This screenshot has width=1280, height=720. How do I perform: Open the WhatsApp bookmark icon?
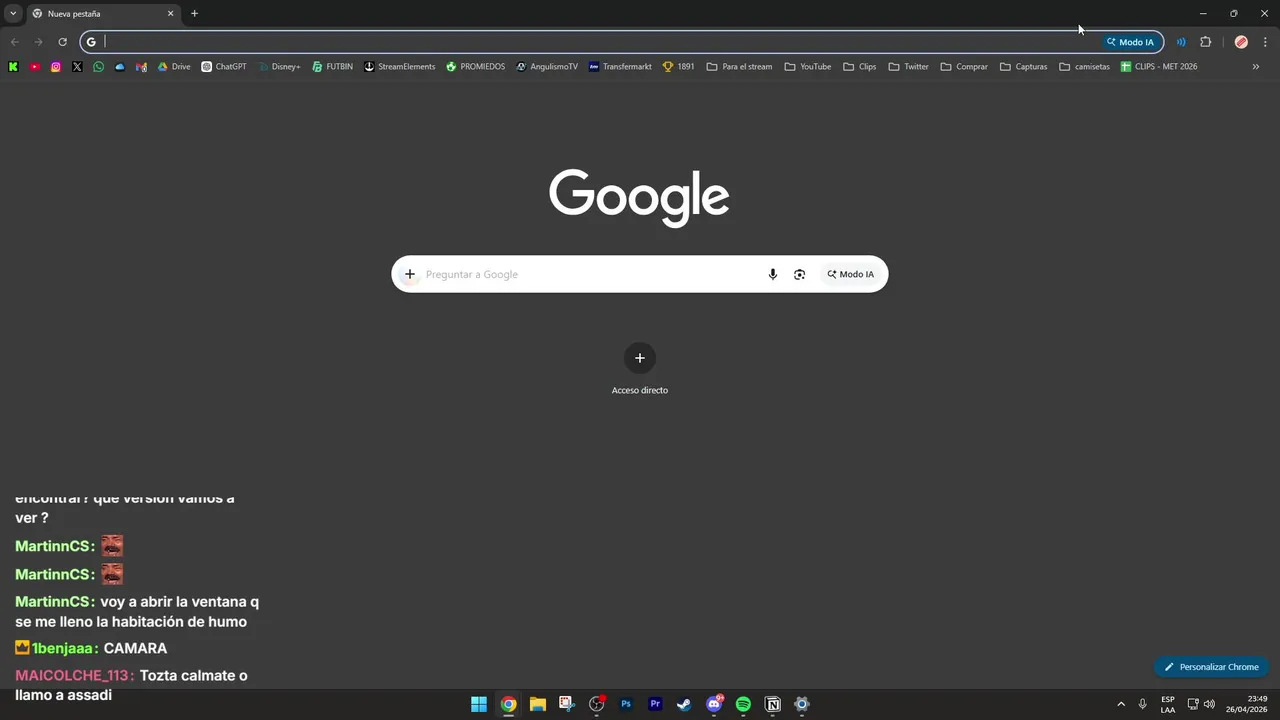[98, 67]
